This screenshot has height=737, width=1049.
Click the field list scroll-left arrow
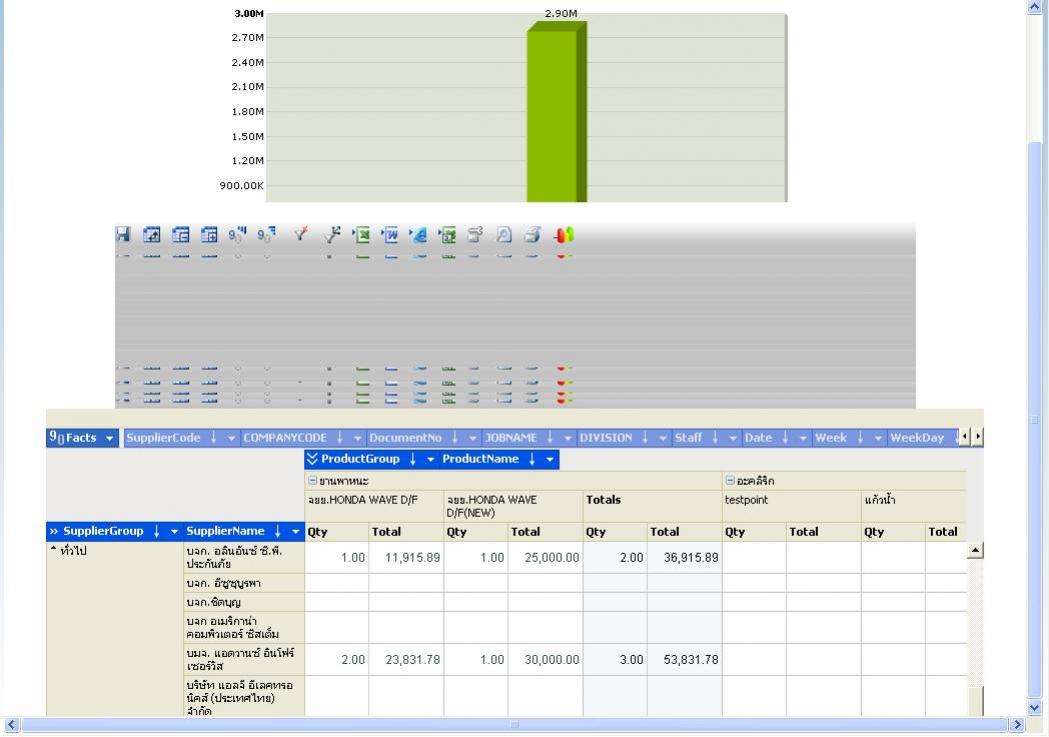[x=965, y=437]
